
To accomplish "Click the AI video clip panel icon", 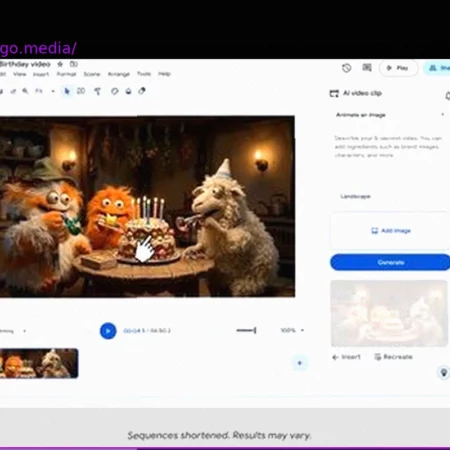I will [x=334, y=94].
